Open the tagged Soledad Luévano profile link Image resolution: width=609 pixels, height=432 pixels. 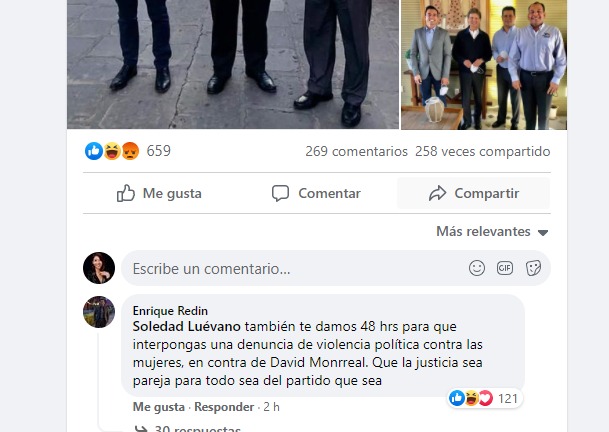[186, 326]
